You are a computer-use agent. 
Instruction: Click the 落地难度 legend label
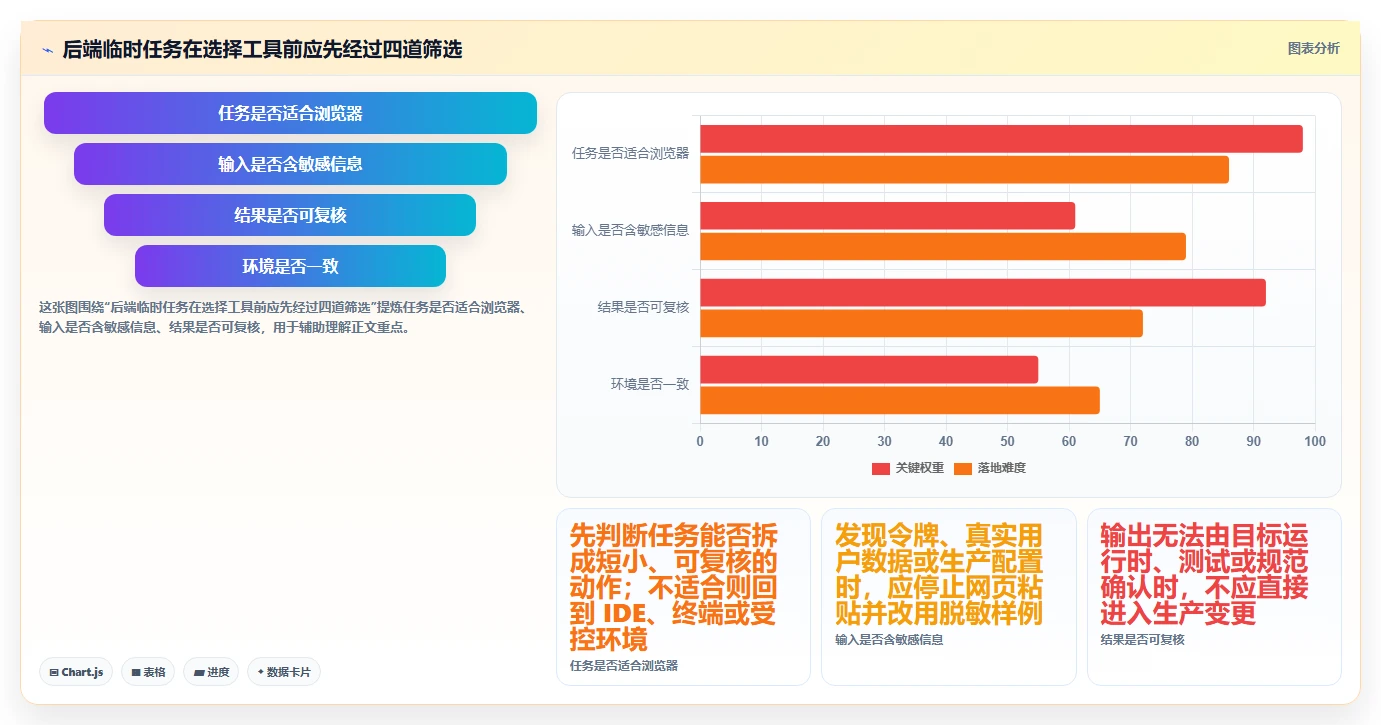pyautogui.click(x=1002, y=468)
